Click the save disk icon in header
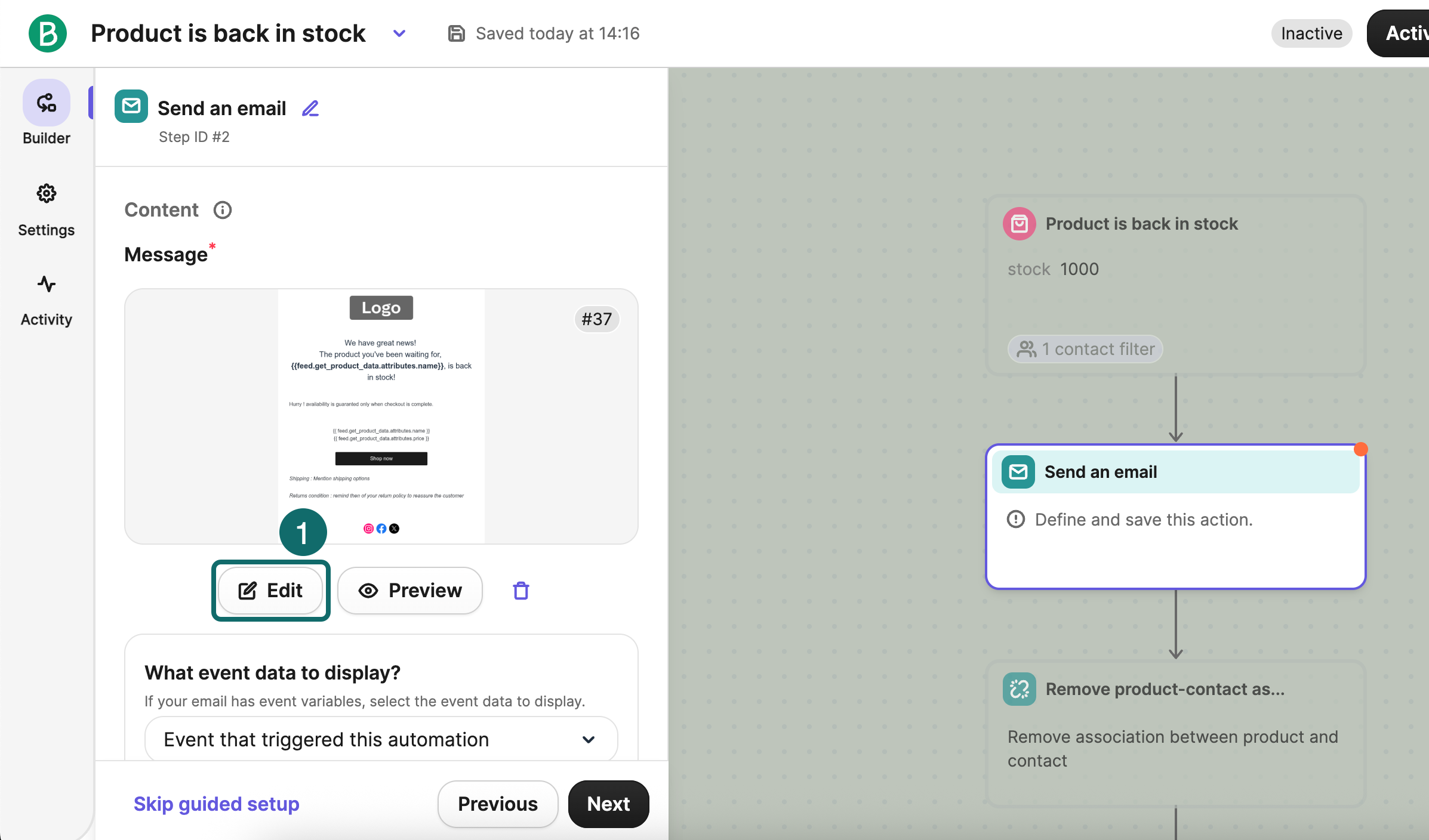The width and height of the screenshot is (1429, 840). tap(456, 33)
